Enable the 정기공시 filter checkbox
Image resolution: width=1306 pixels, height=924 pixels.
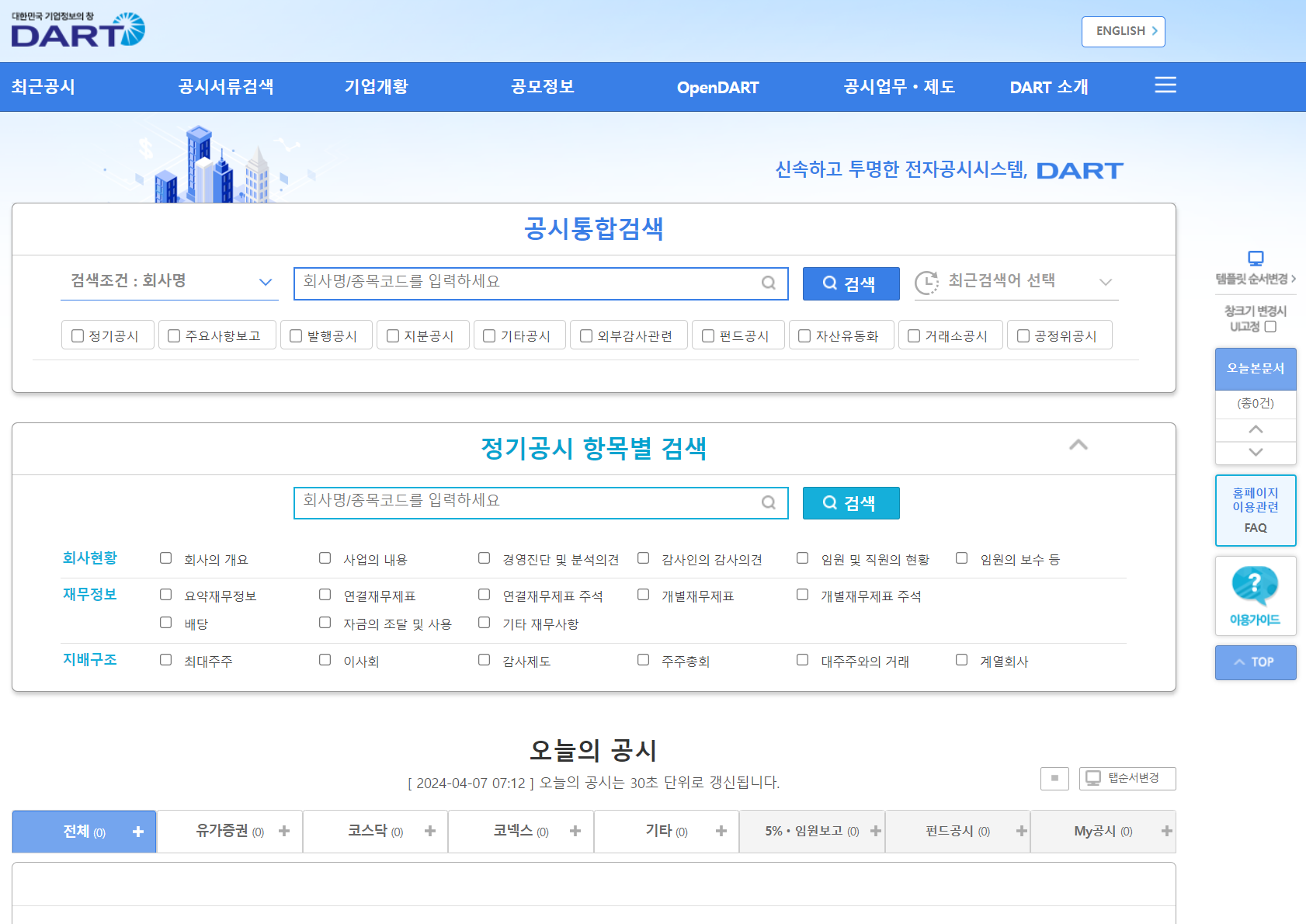(77, 335)
